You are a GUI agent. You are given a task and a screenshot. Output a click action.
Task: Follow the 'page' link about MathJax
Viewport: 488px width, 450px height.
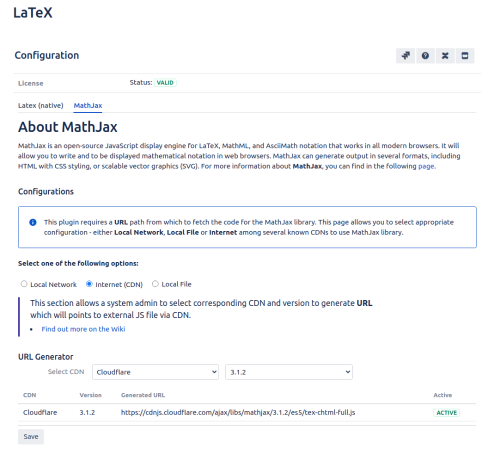[426, 166]
